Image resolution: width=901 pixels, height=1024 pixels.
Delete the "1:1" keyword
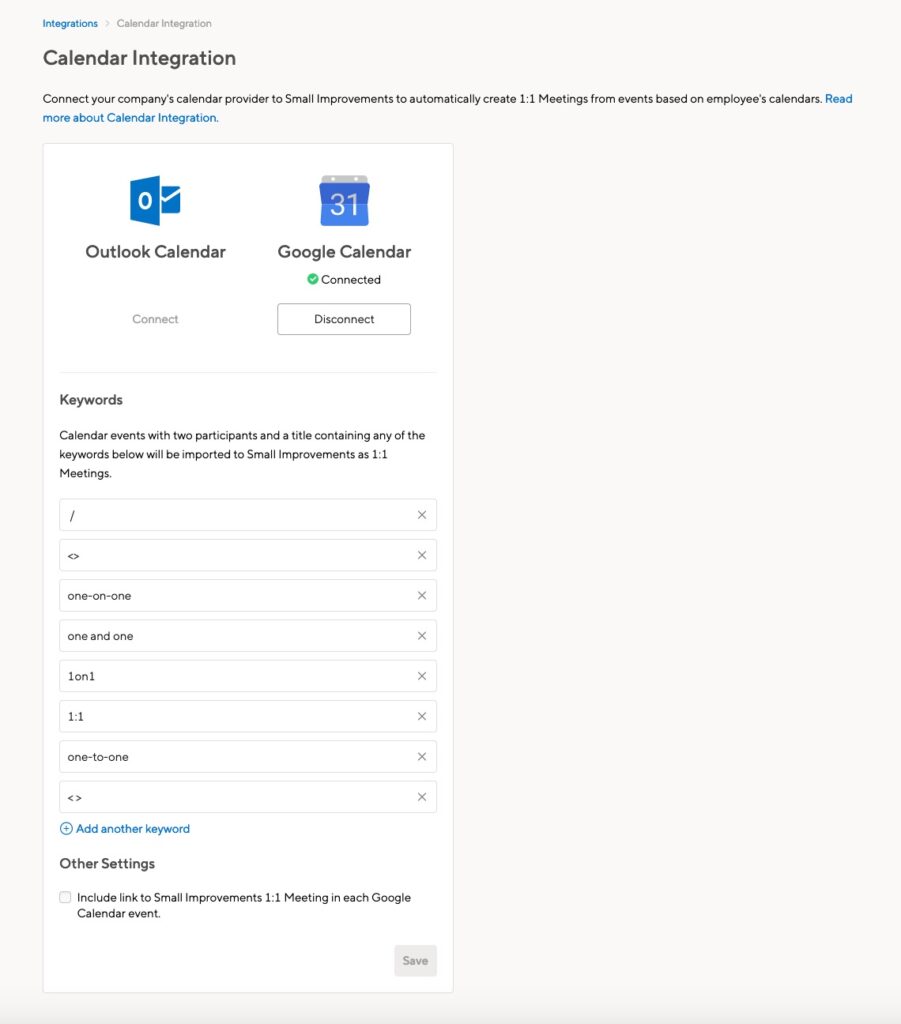[x=422, y=716]
